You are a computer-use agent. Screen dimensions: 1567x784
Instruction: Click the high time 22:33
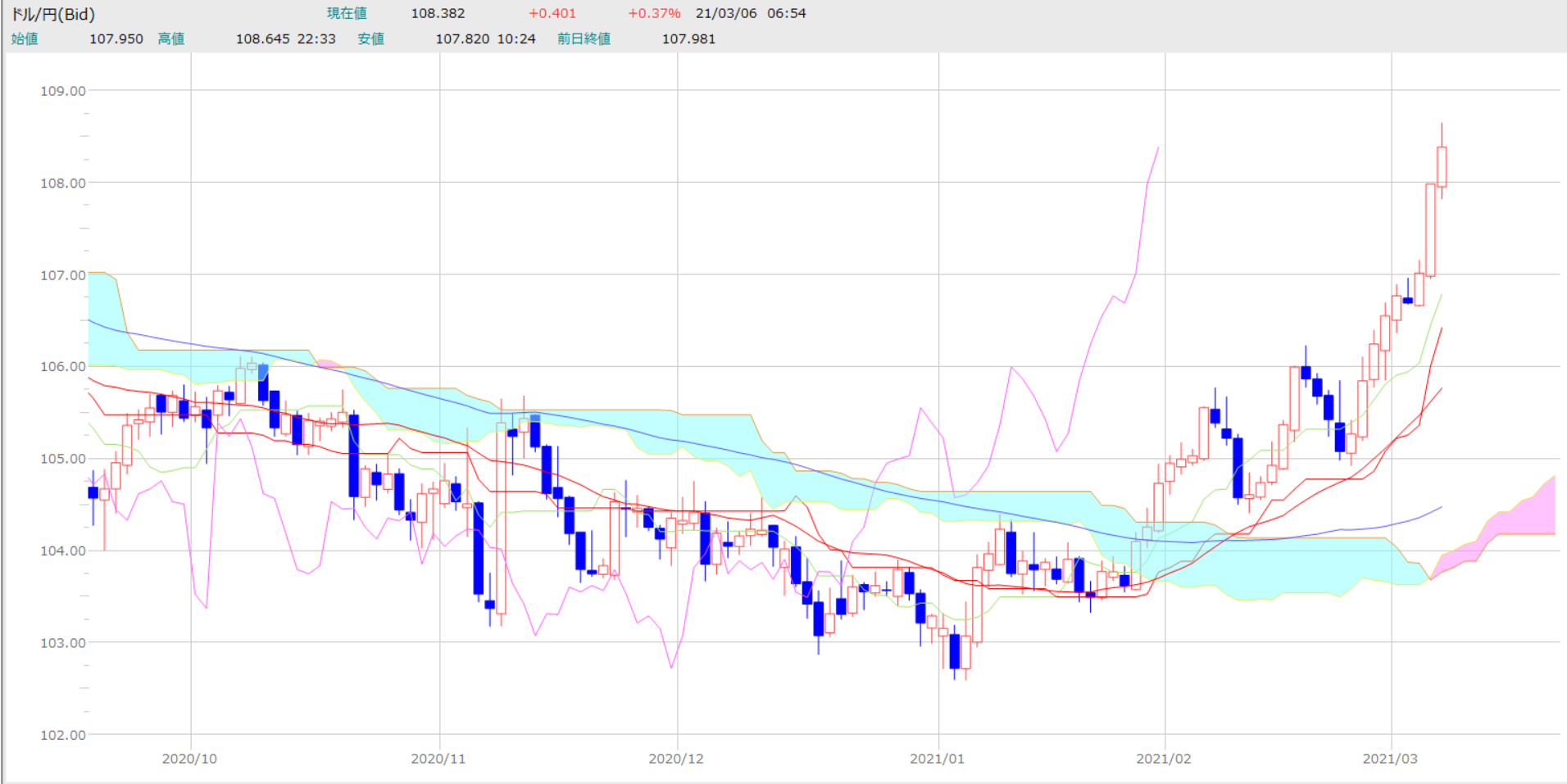[x=316, y=39]
